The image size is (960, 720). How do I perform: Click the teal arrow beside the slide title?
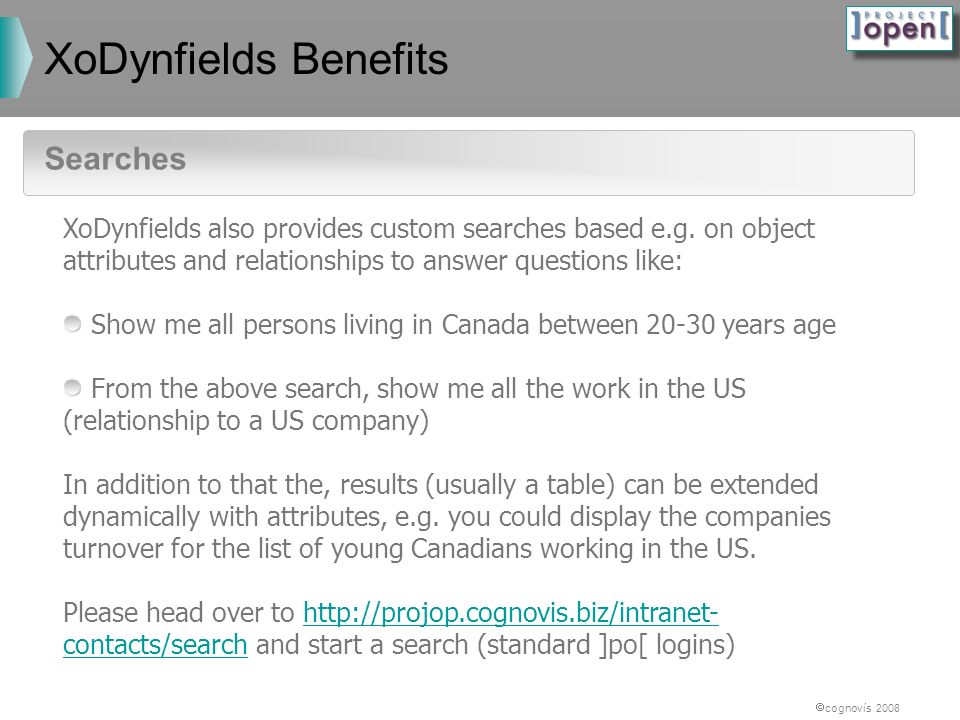(x=15, y=58)
